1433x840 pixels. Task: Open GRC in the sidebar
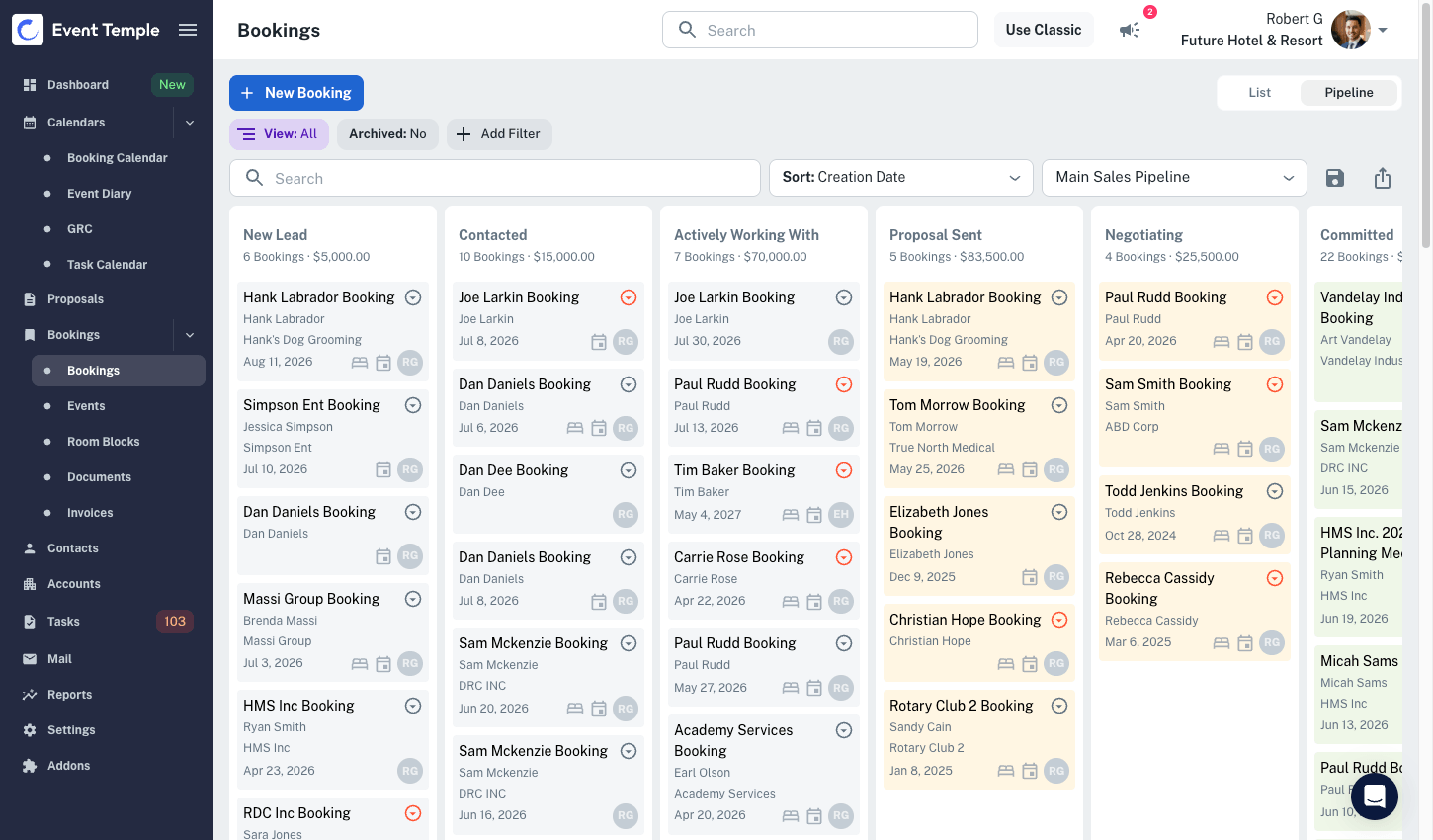coord(80,229)
